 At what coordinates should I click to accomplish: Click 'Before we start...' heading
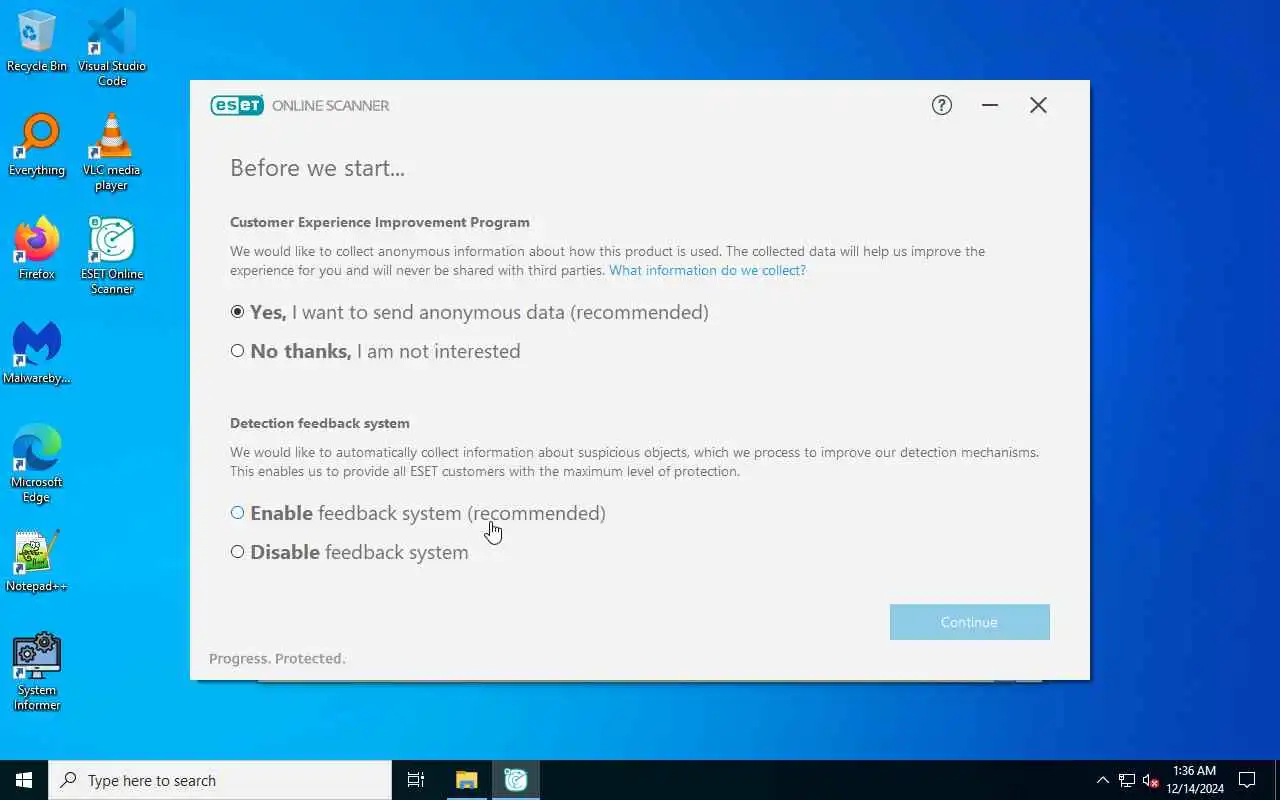pos(317,168)
